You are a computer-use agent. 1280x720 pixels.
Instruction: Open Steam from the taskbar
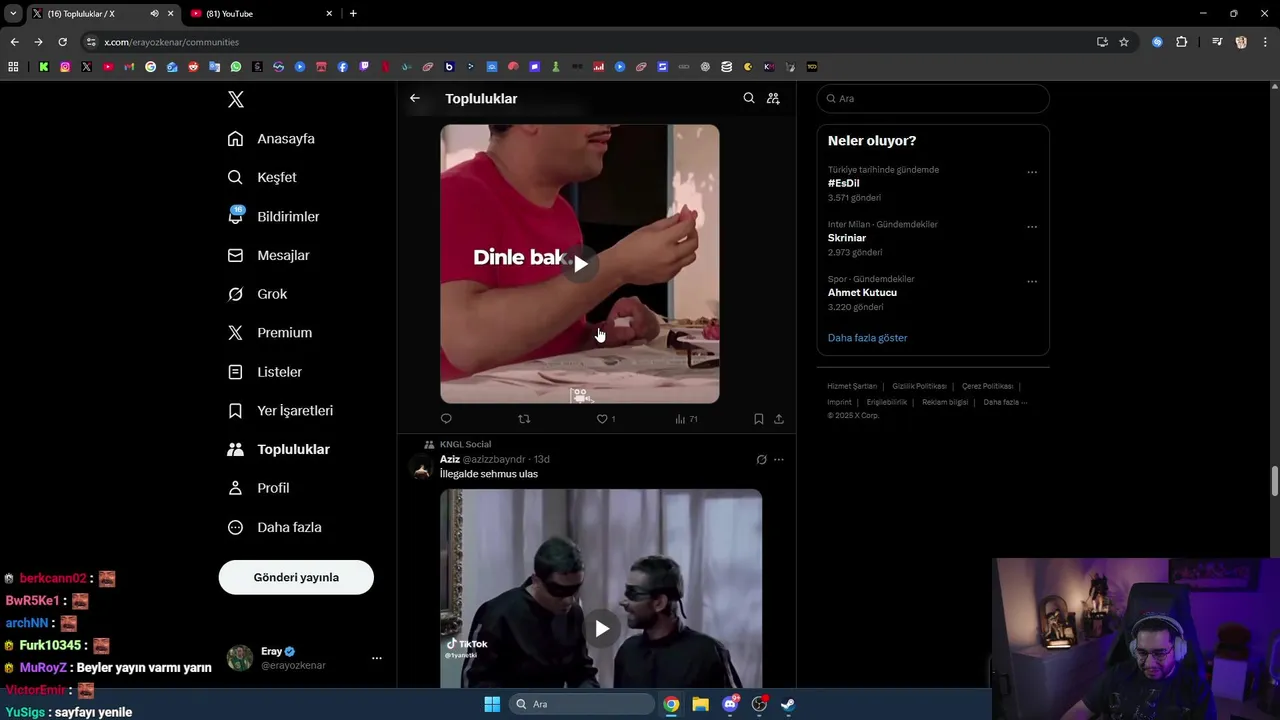point(788,704)
